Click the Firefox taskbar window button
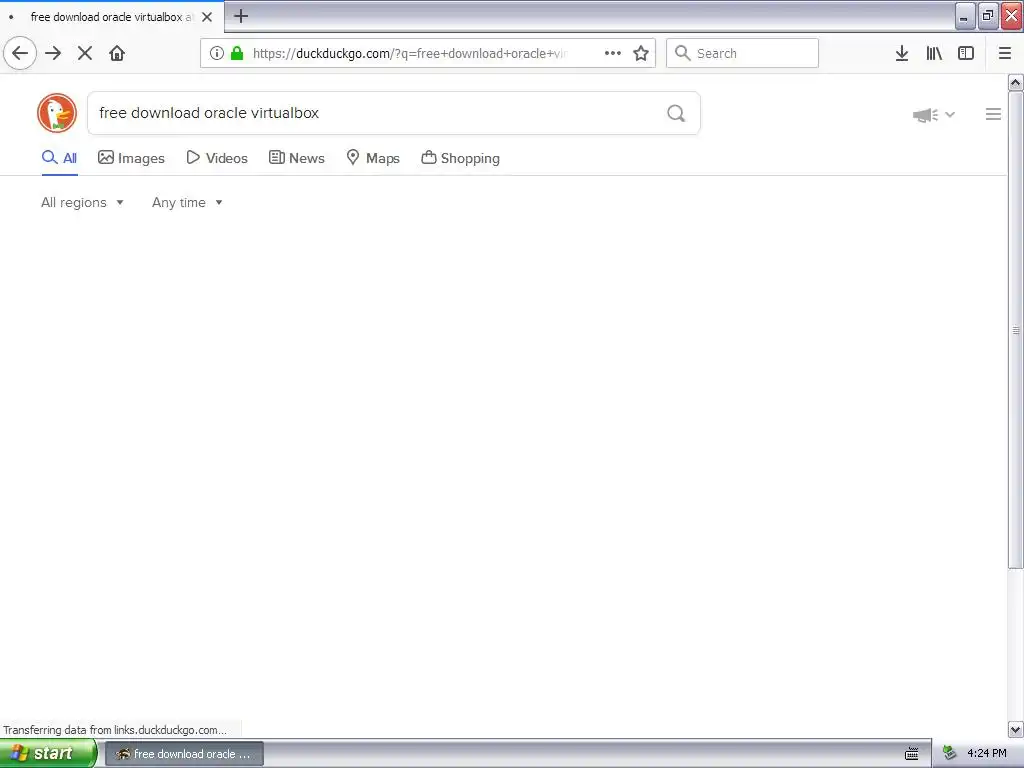 [184, 754]
